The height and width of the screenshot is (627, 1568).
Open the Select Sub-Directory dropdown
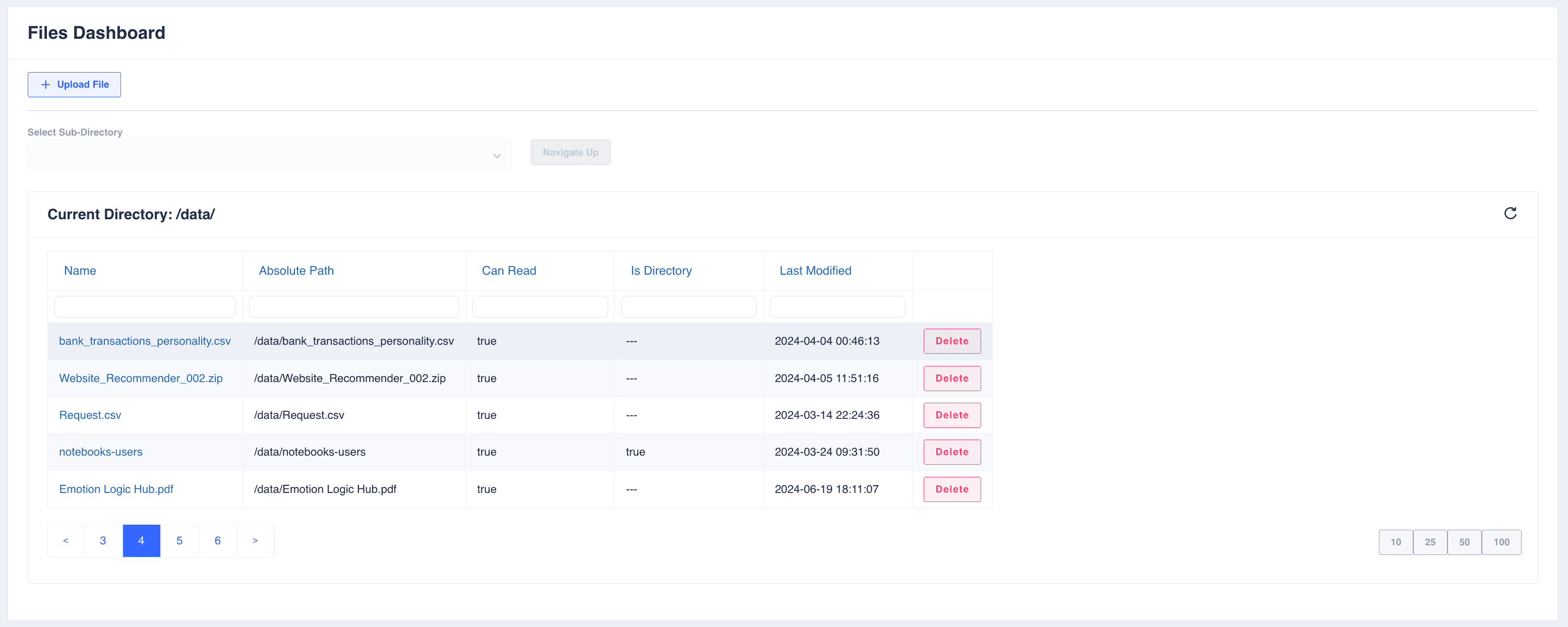coord(269,156)
